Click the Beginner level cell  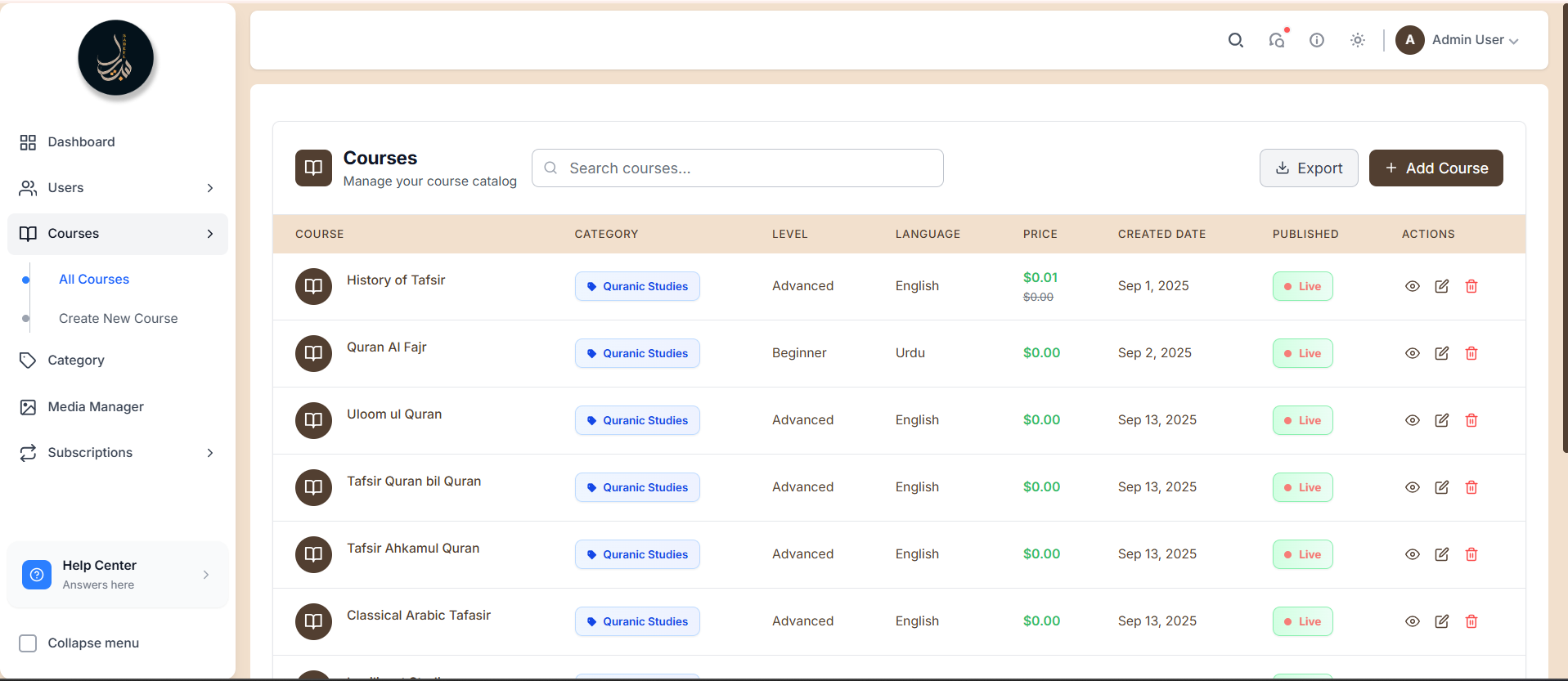coord(799,353)
